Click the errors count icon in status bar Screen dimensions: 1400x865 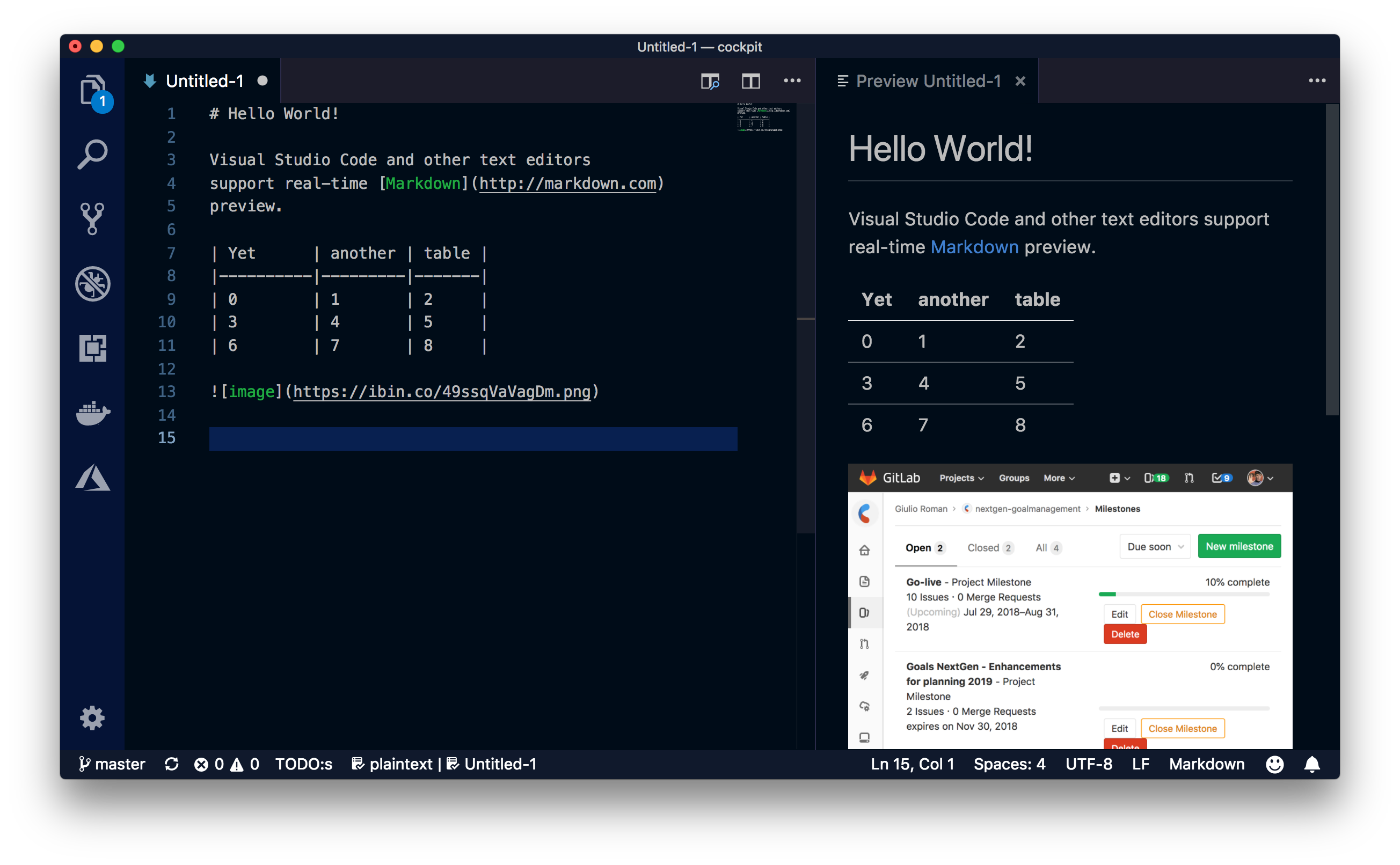(209, 764)
